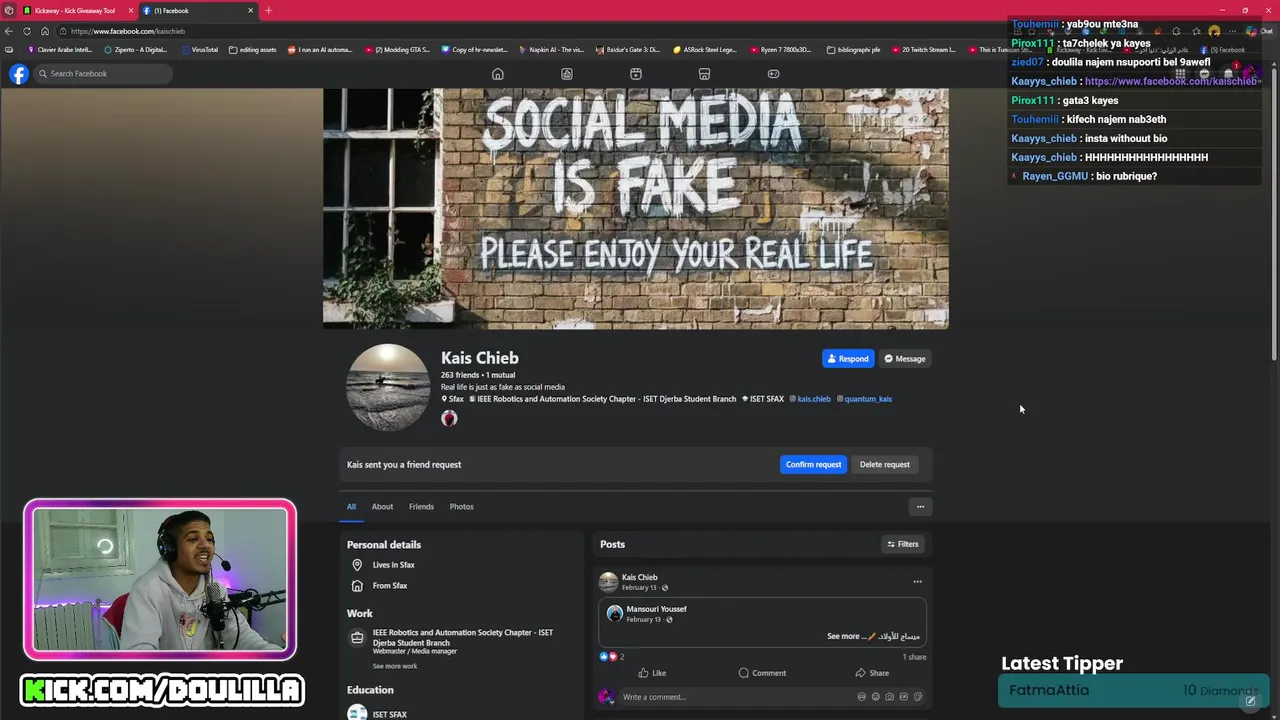The height and width of the screenshot is (720, 1280).
Task: Open the mutual friend avatar under profile
Action: [449, 418]
